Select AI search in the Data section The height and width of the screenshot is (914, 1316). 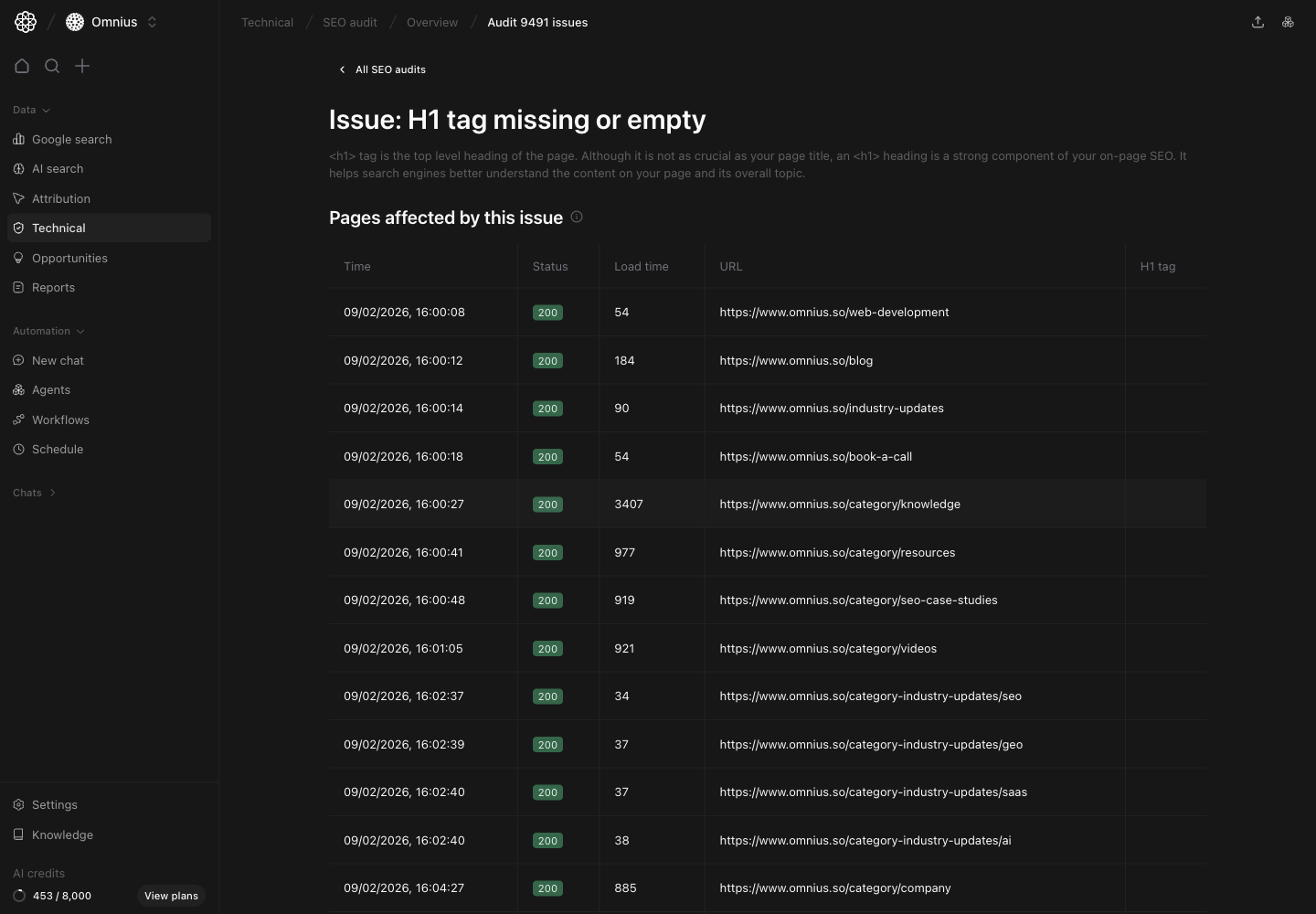[58, 168]
